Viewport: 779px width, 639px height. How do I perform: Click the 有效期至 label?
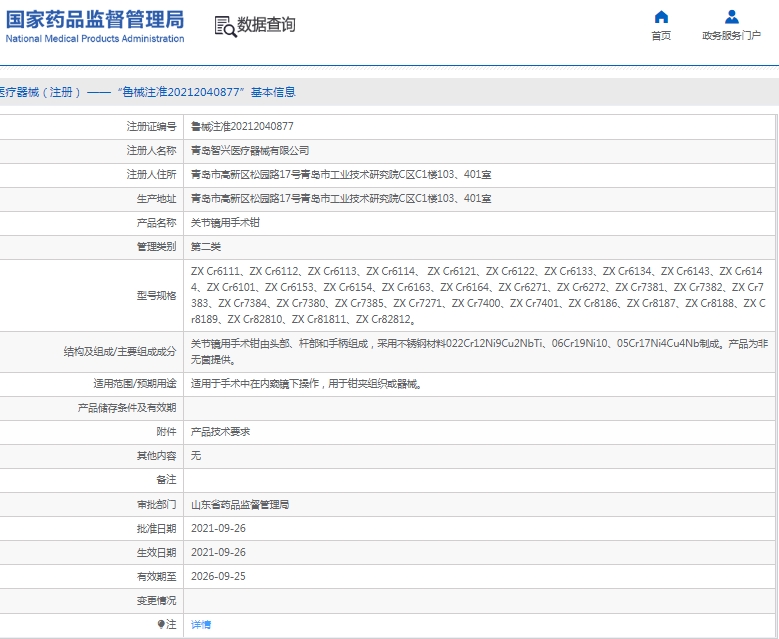[156, 576]
